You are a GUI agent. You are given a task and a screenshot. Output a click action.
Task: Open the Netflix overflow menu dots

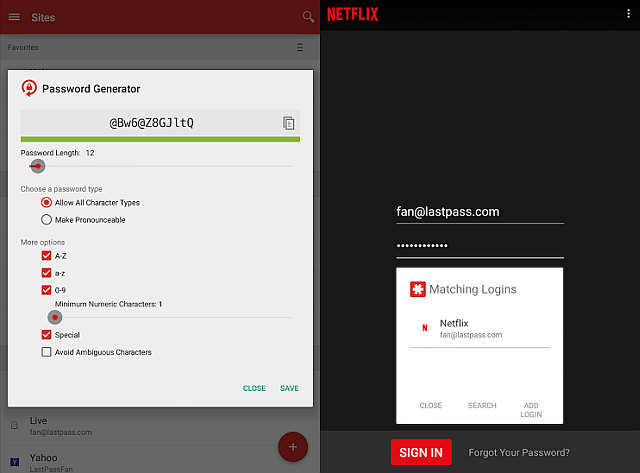pos(628,13)
